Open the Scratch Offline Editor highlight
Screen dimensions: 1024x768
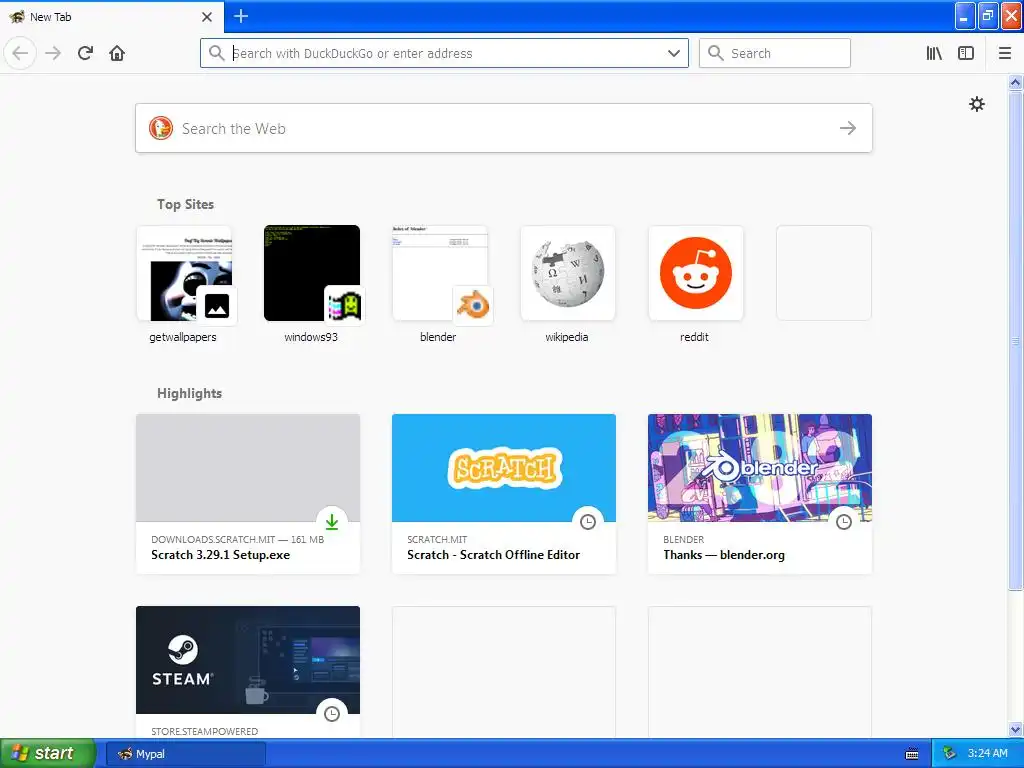click(x=504, y=494)
